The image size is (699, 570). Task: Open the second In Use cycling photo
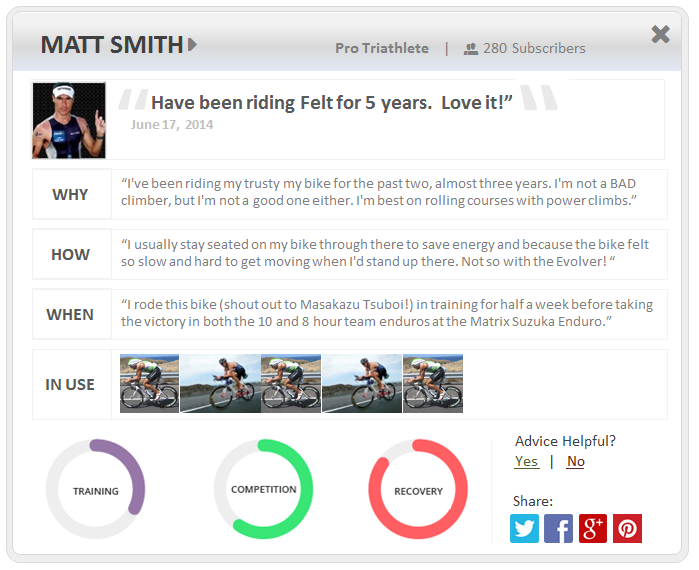(x=220, y=383)
